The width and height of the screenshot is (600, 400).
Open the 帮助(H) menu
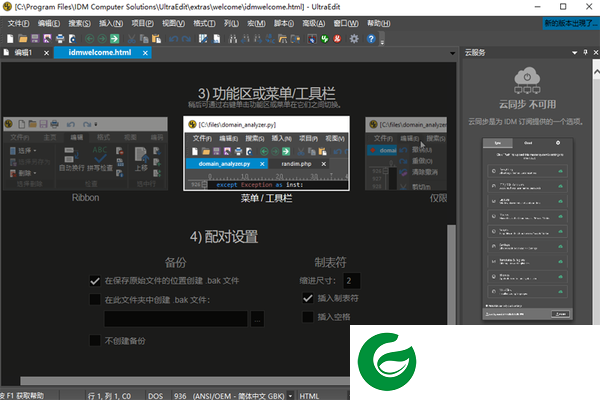coord(378,23)
